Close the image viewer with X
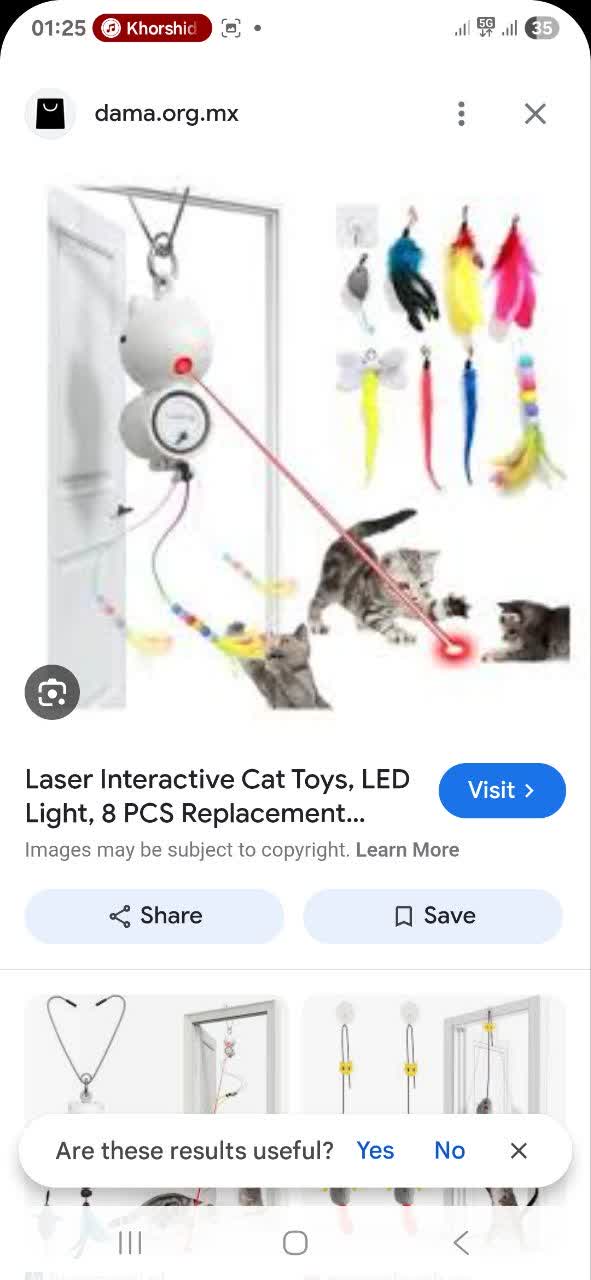 pos(535,114)
